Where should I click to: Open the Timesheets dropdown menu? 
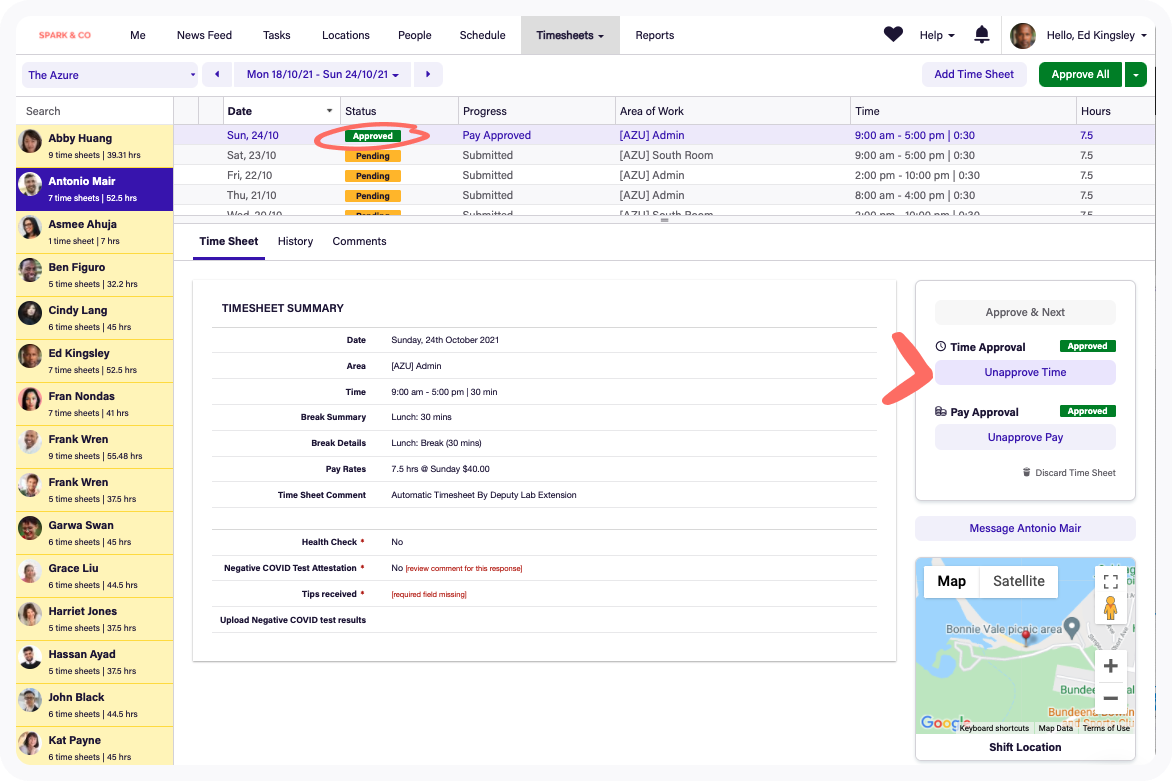[570, 35]
